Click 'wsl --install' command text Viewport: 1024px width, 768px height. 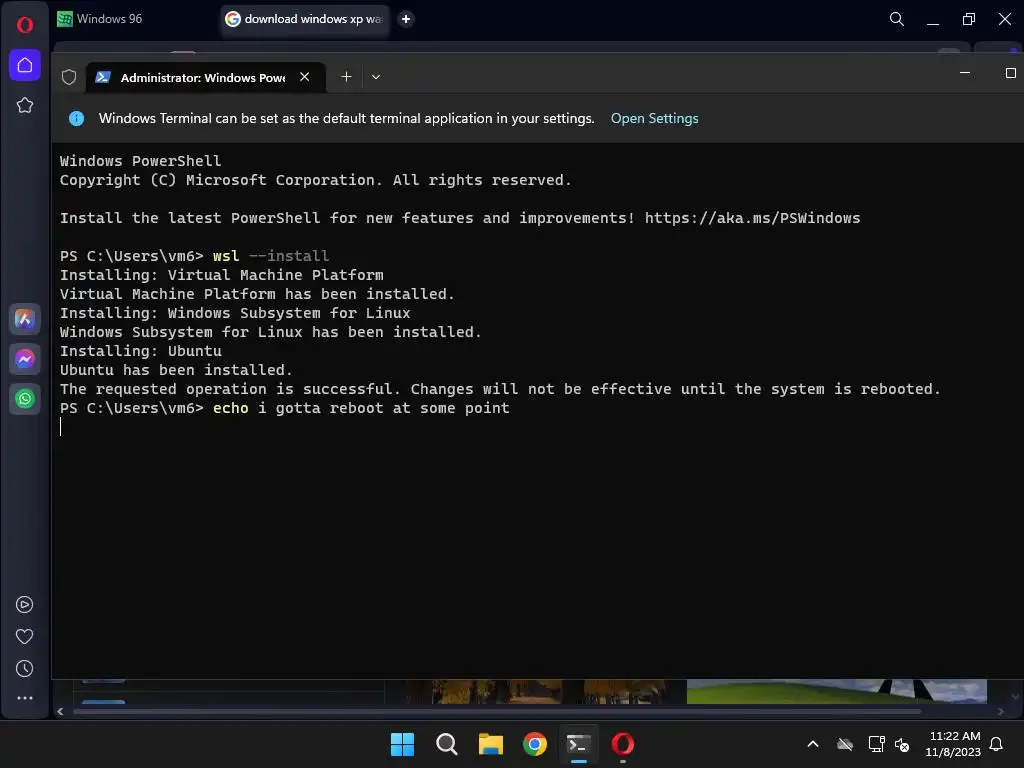click(x=271, y=256)
